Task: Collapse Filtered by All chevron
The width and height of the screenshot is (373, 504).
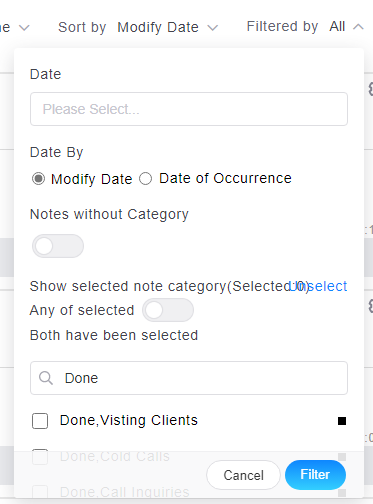Action: [x=358, y=27]
